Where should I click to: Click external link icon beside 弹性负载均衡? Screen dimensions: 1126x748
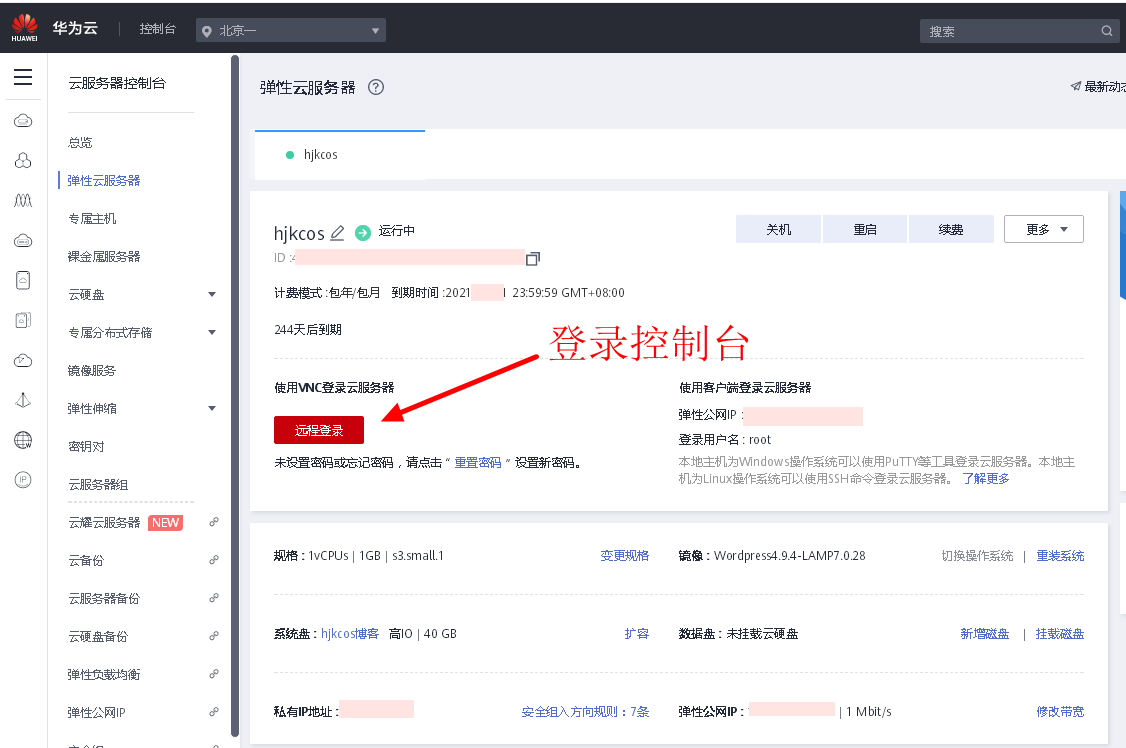tap(213, 674)
